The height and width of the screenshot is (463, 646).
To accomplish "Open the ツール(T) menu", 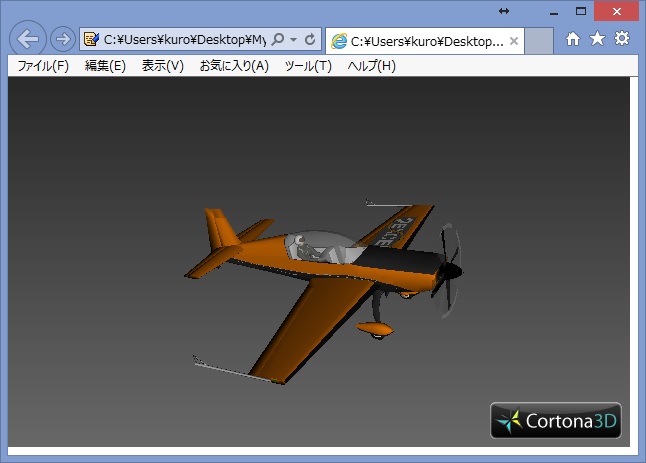I will pyautogui.click(x=308, y=66).
